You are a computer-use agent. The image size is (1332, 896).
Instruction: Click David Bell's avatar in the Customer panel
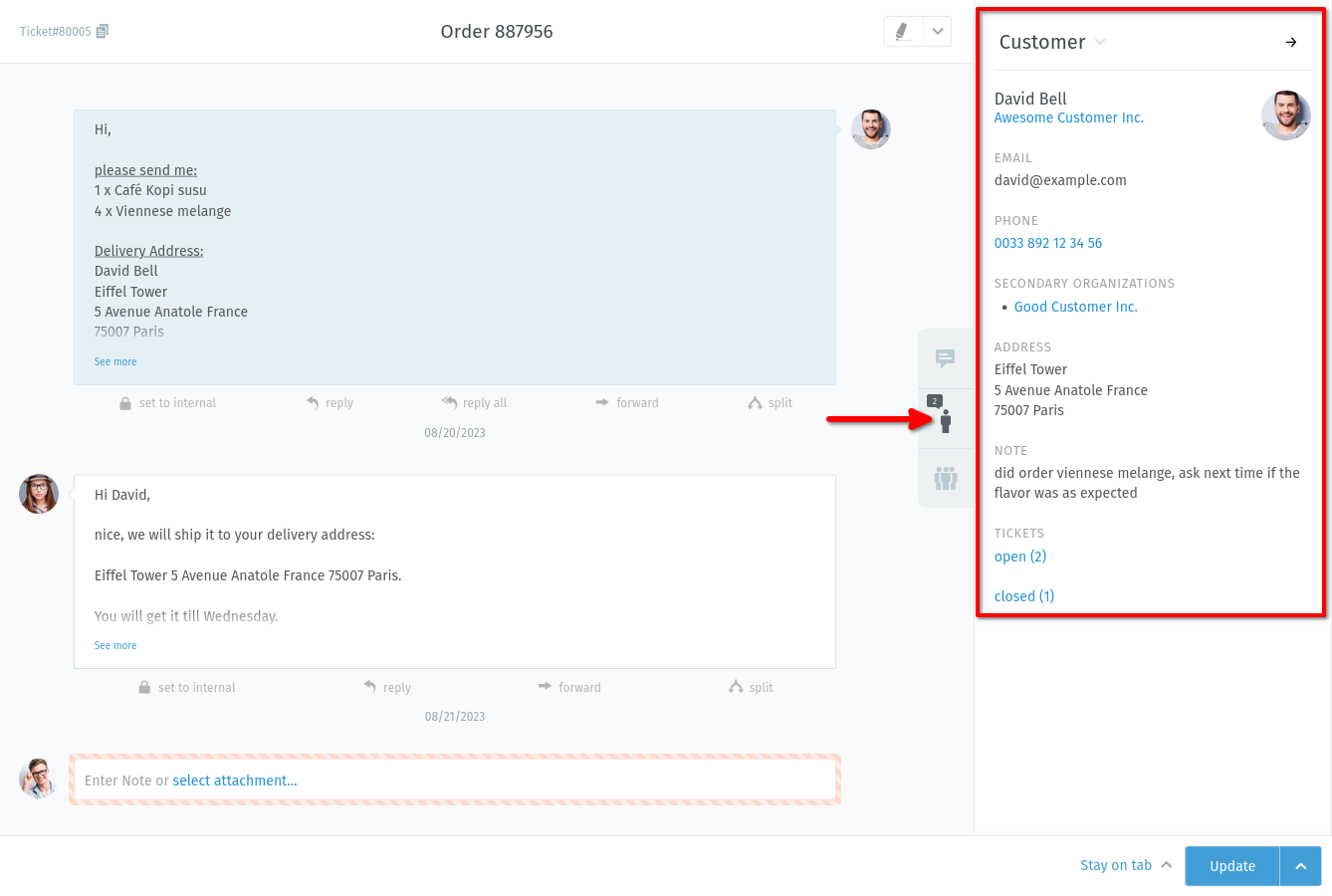[x=1285, y=115]
